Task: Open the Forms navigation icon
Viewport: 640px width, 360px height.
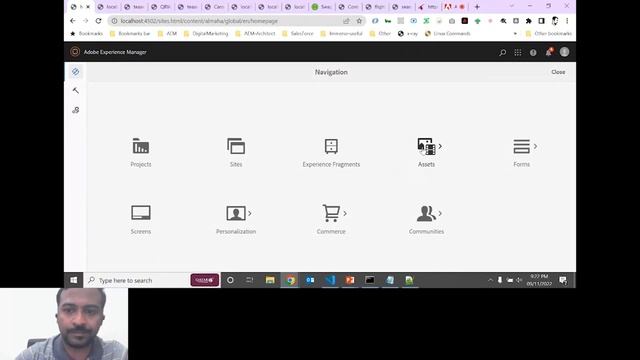Action: (521, 147)
